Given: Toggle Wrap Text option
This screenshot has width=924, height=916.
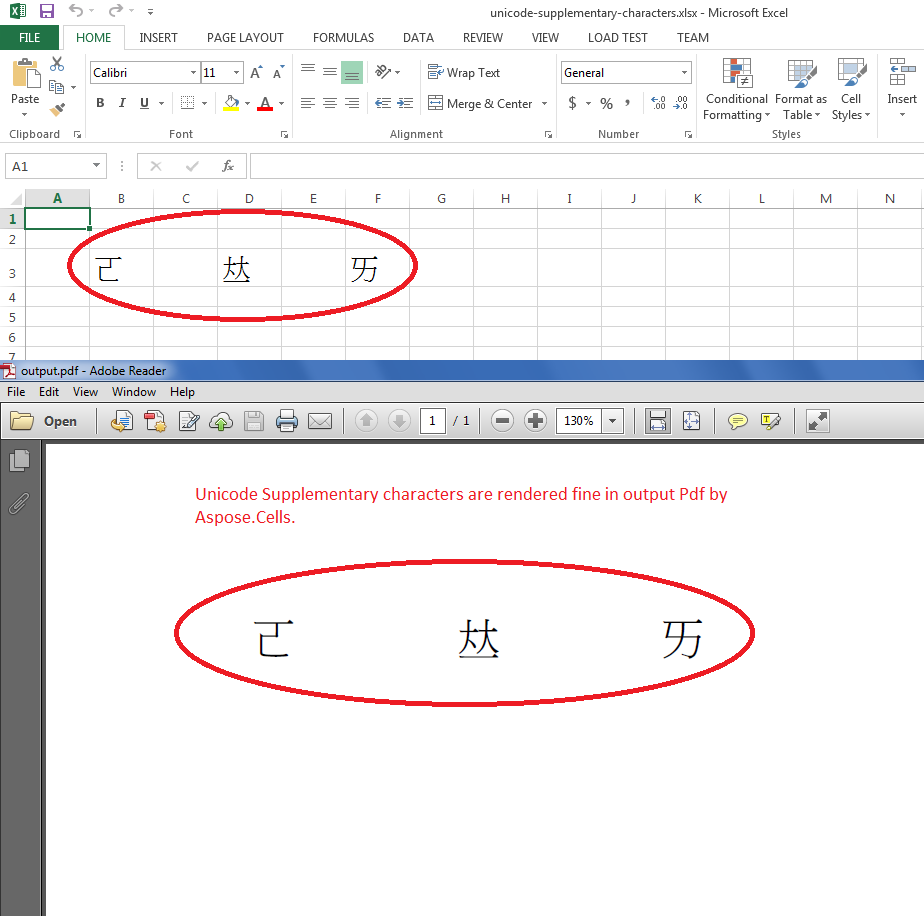Looking at the screenshot, I should pos(464,73).
